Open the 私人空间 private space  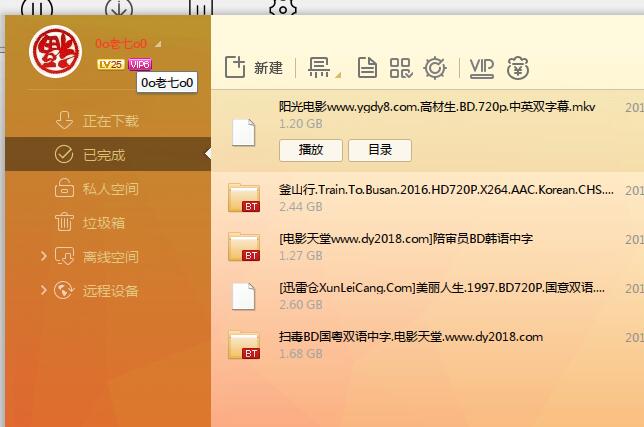[108, 189]
